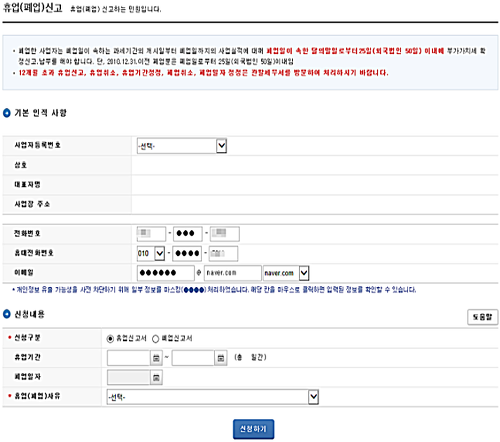Viewport: 500px width, 442px height.
Task: Click the first 전화번호 area code field
Action: (x=151, y=234)
